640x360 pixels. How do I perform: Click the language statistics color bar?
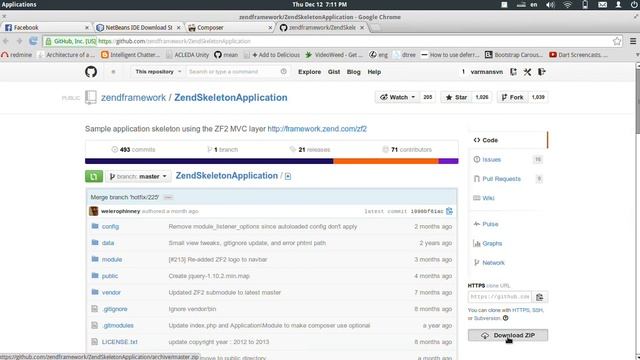pyautogui.click(x=271, y=161)
